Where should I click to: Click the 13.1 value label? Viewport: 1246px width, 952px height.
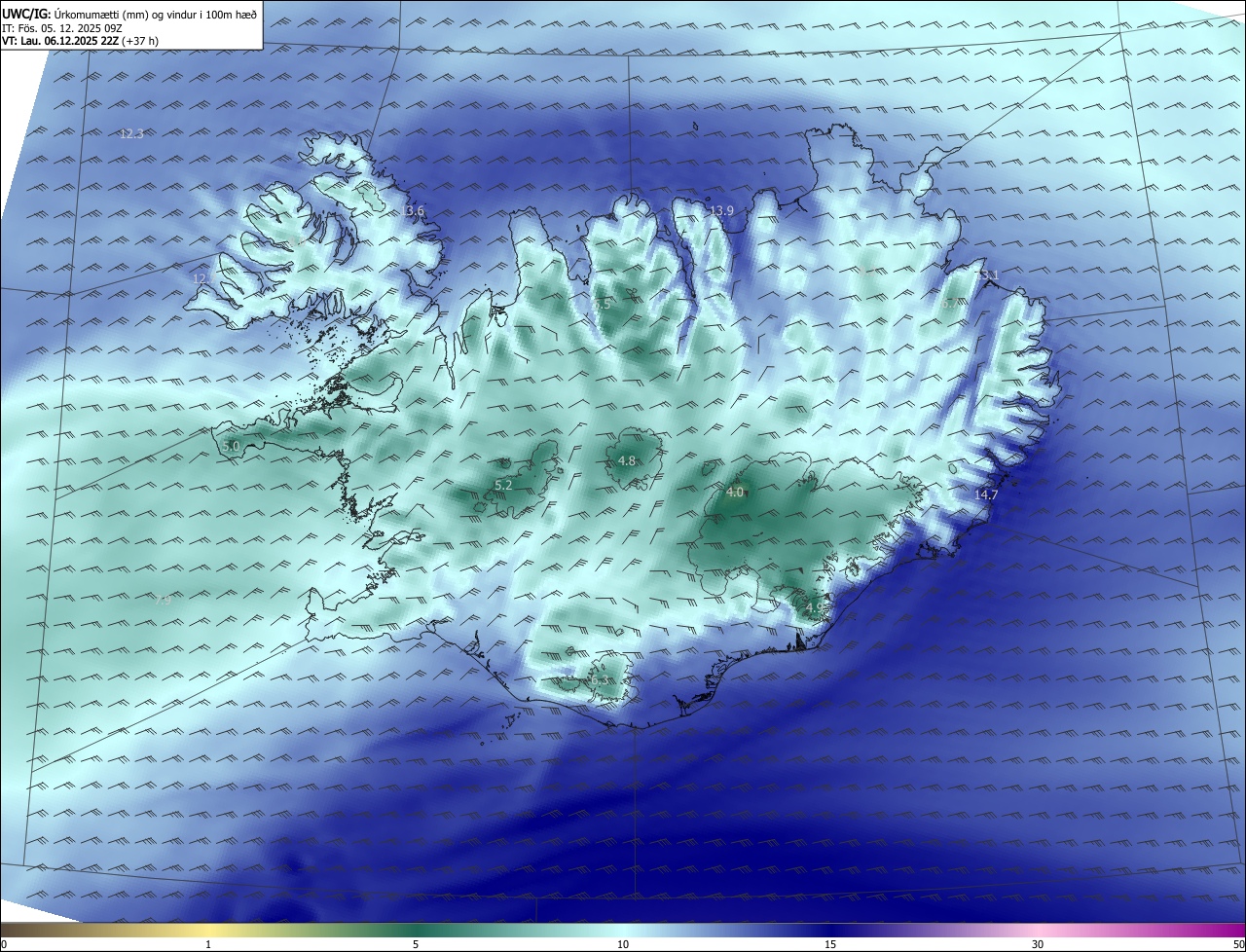click(988, 275)
